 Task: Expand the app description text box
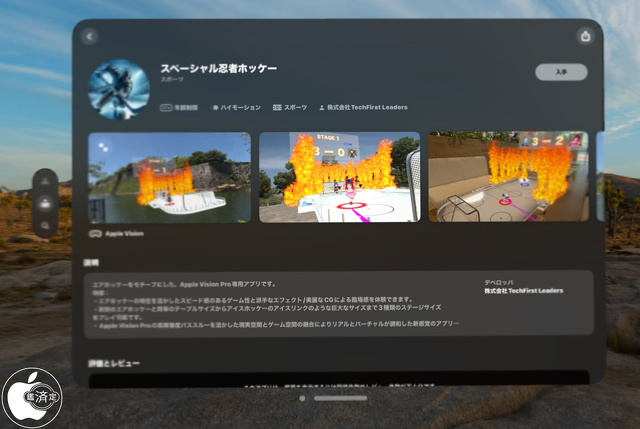click(338, 305)
